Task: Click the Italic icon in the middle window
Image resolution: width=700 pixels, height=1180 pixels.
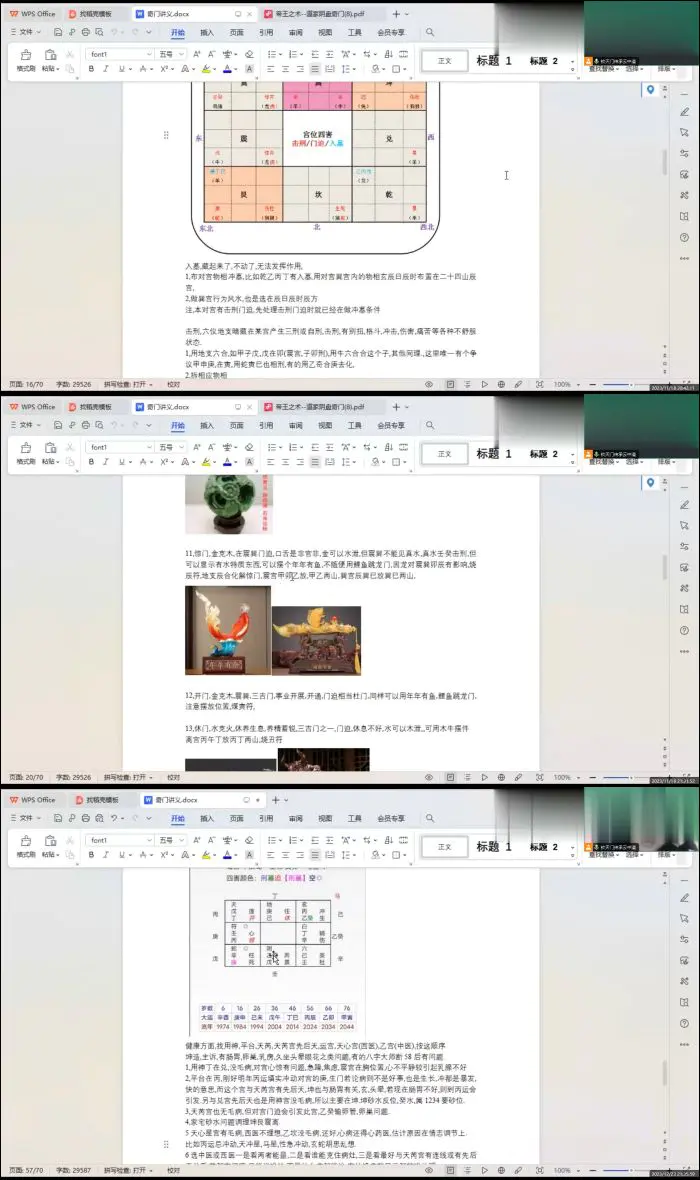Action: (106, 462)
